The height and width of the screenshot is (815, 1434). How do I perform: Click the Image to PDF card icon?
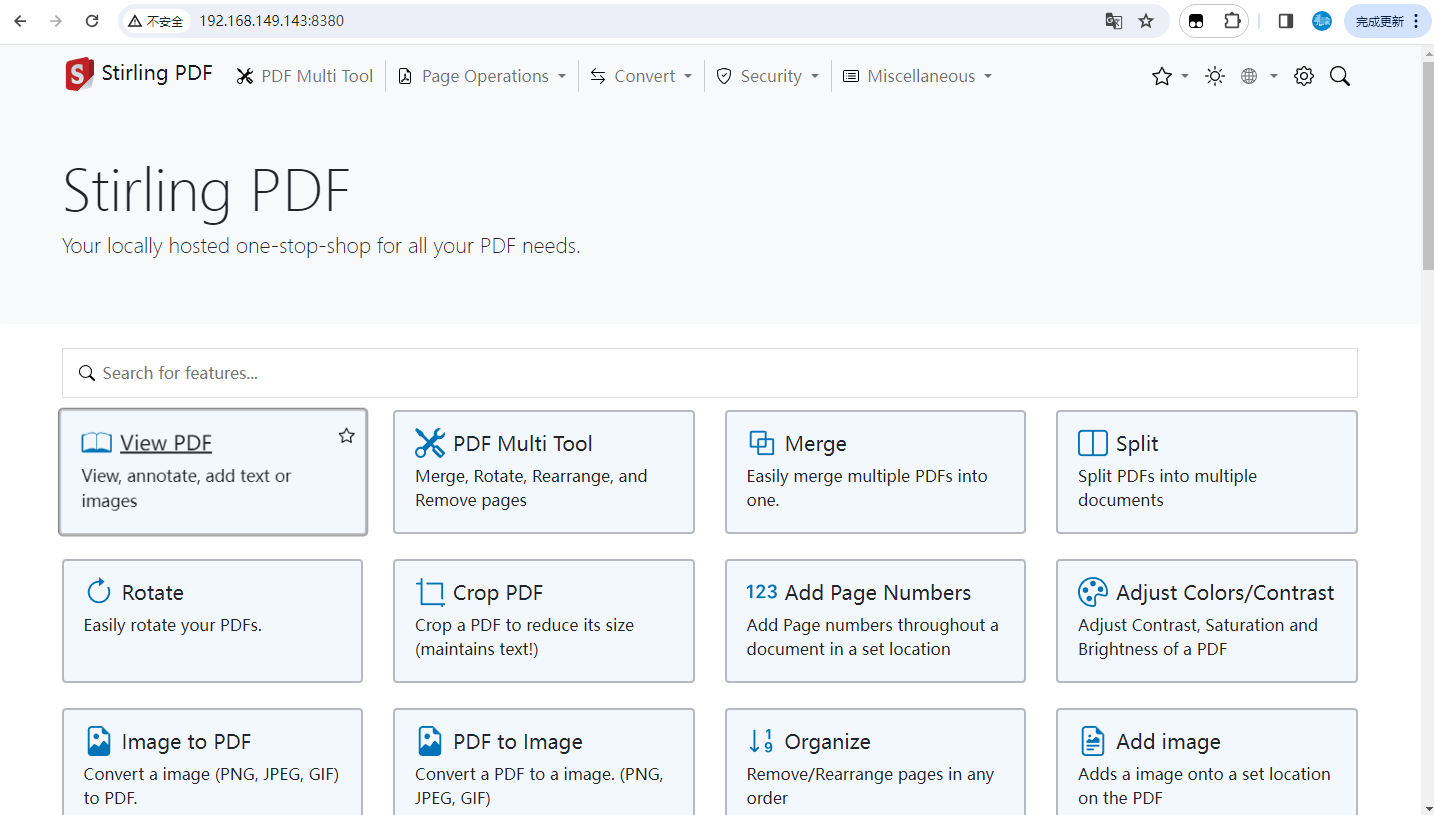98,741
